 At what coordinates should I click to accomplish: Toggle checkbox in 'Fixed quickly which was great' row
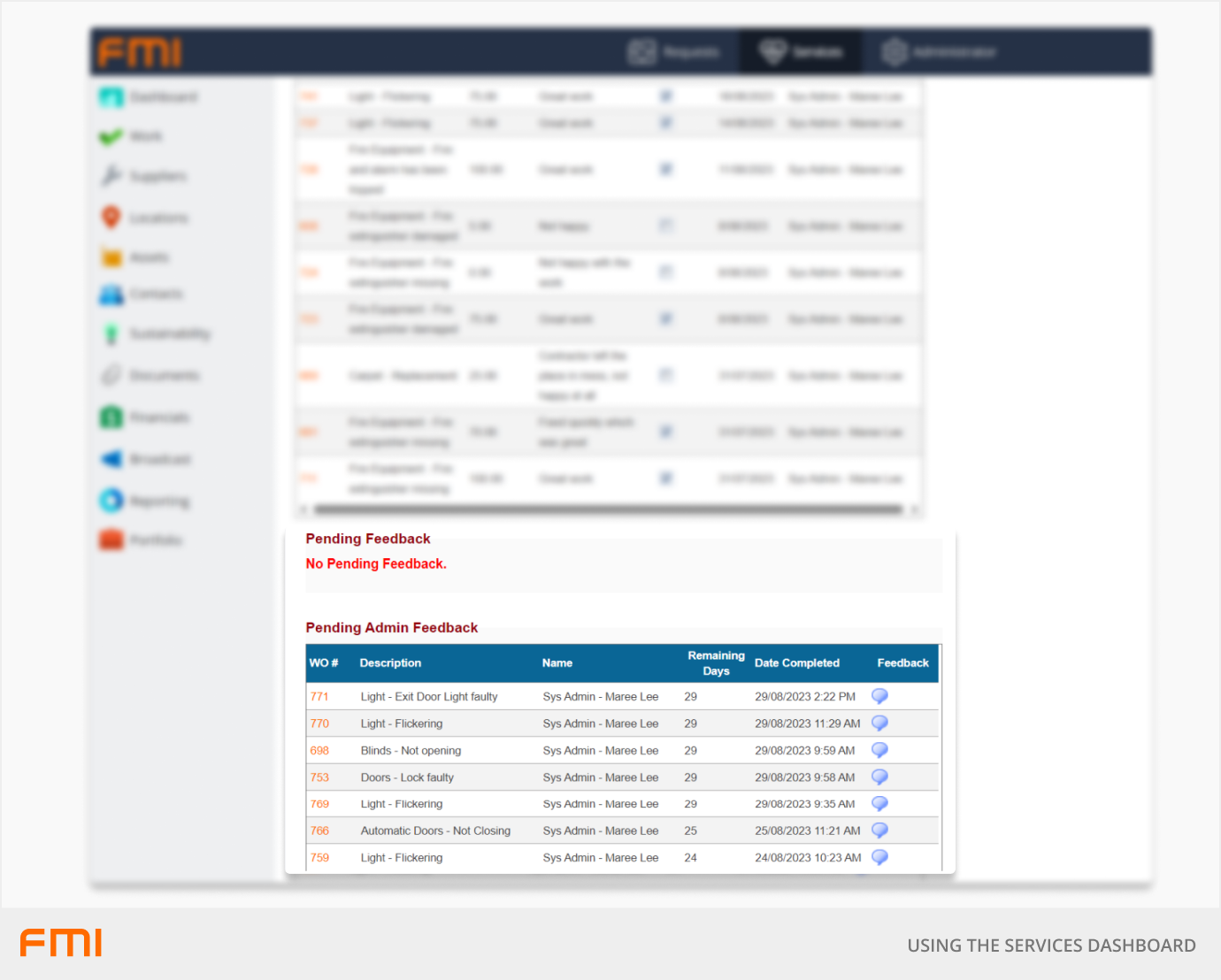(666, 432)
